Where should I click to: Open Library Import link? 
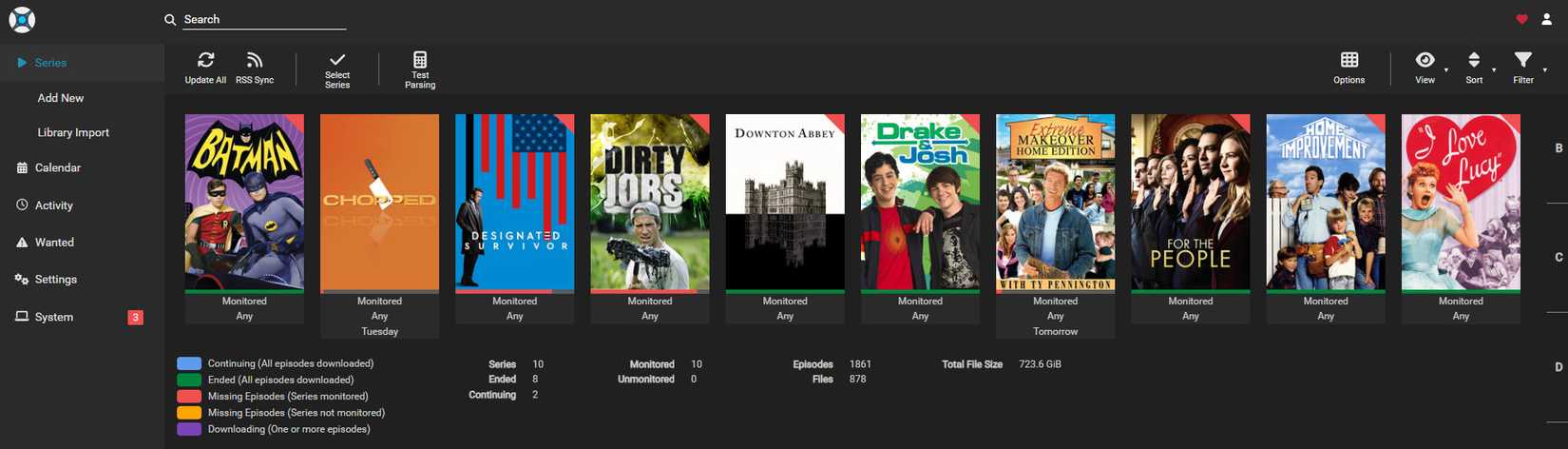click(x=73, y=133)
